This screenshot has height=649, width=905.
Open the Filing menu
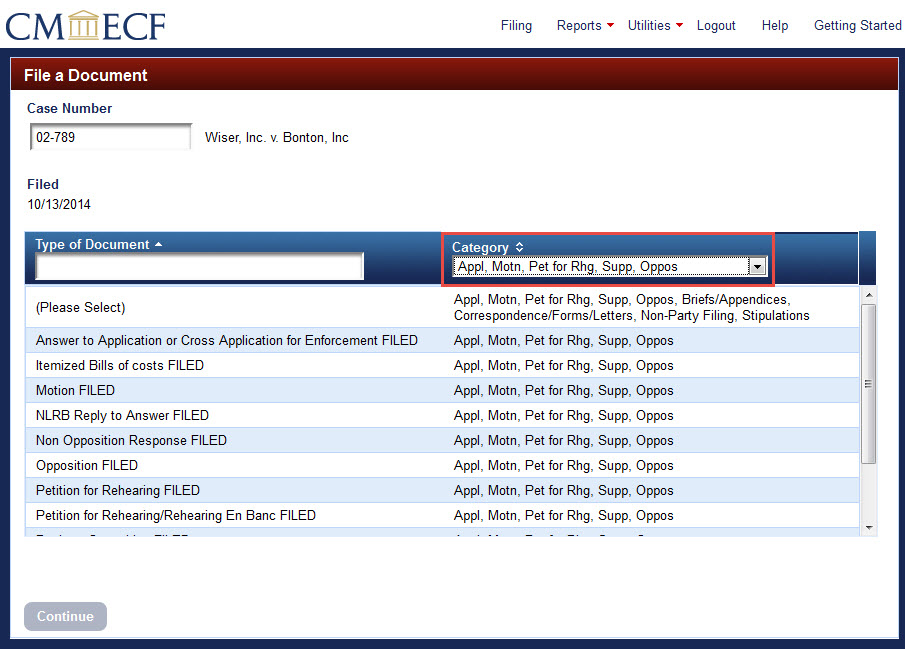click(x=516, y=25)
